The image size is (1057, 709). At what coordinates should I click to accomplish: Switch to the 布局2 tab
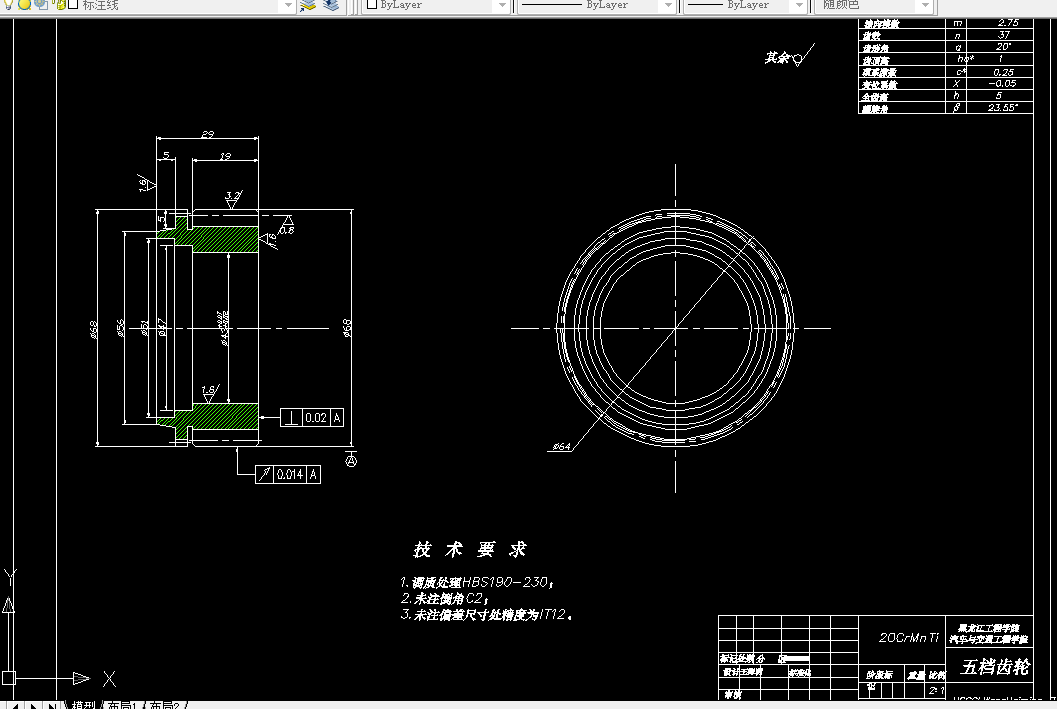point(164,705)
